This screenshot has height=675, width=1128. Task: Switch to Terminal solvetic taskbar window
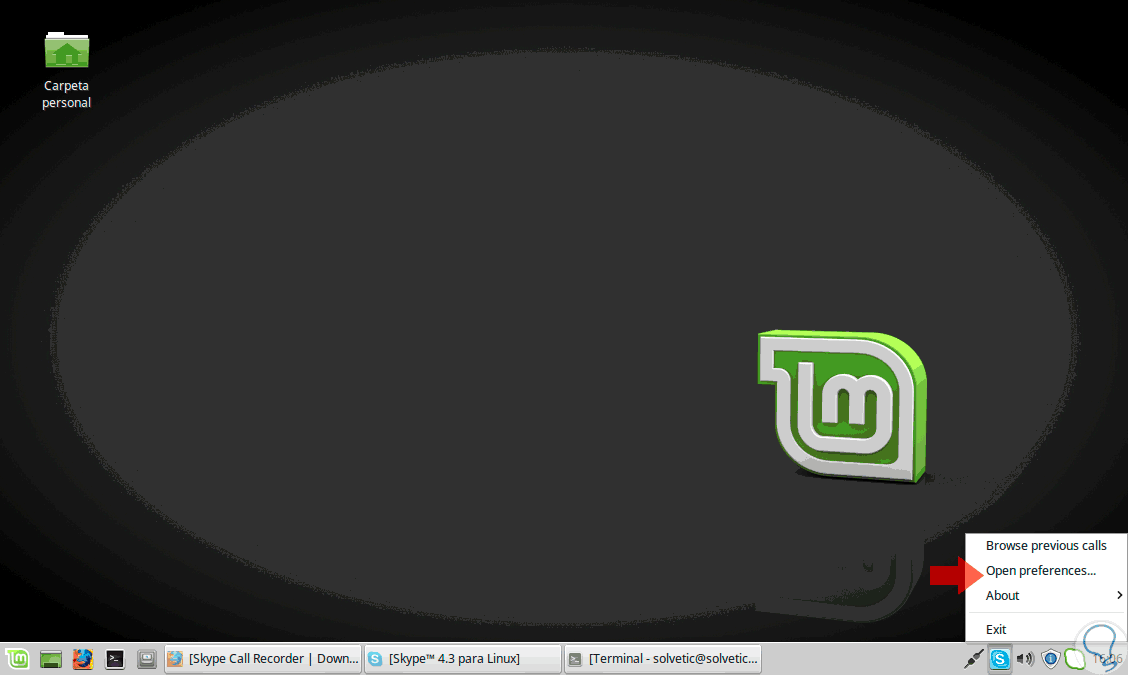[x=663, y=658]
